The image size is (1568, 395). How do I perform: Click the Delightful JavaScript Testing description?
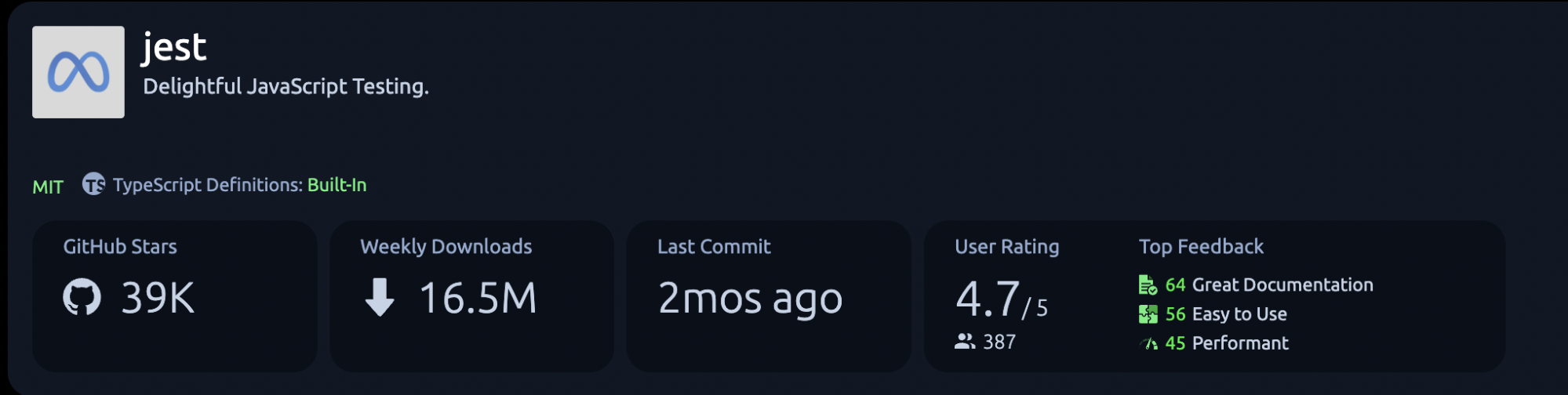point(286,86)
